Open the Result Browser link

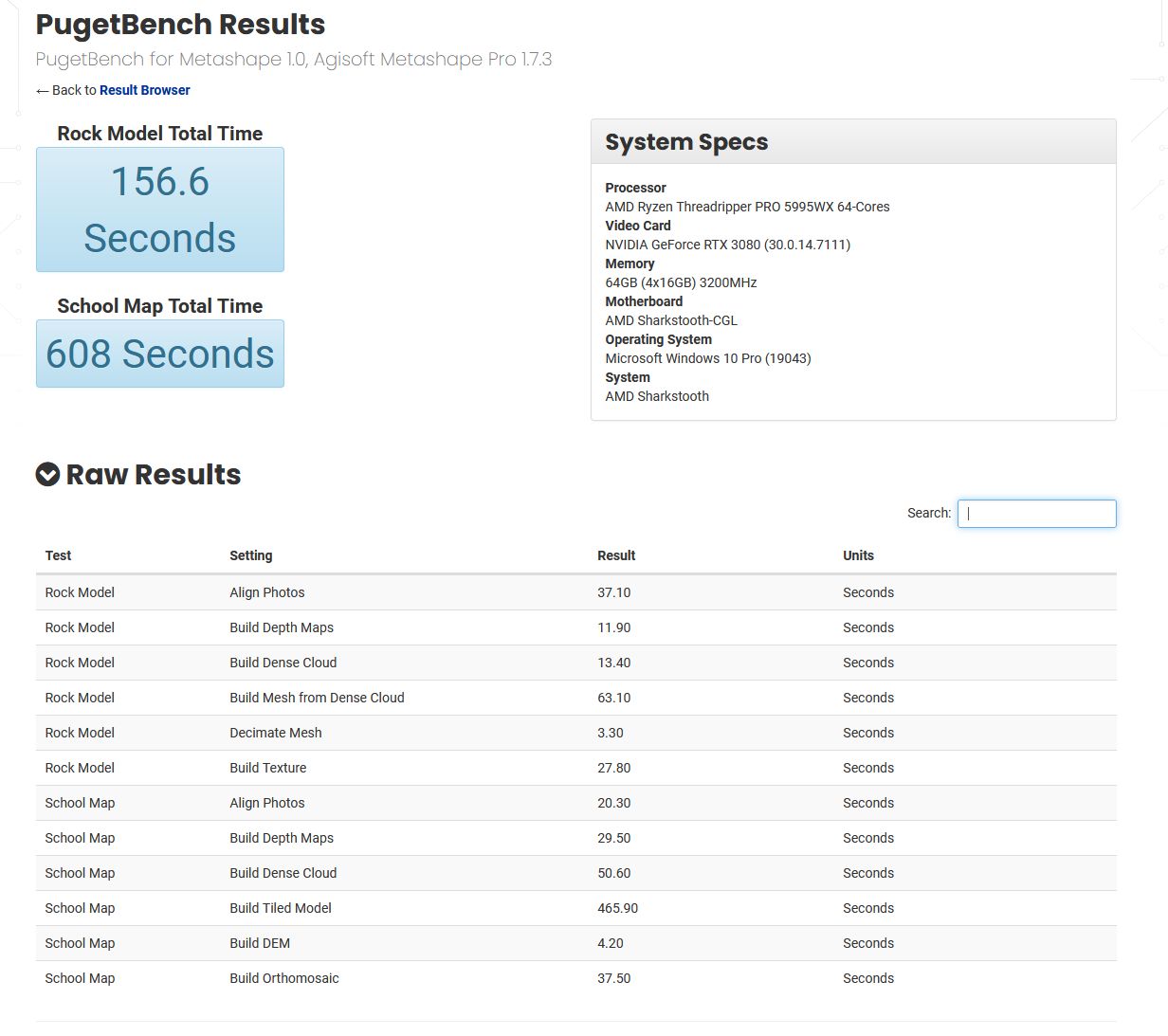coord(144,90)
